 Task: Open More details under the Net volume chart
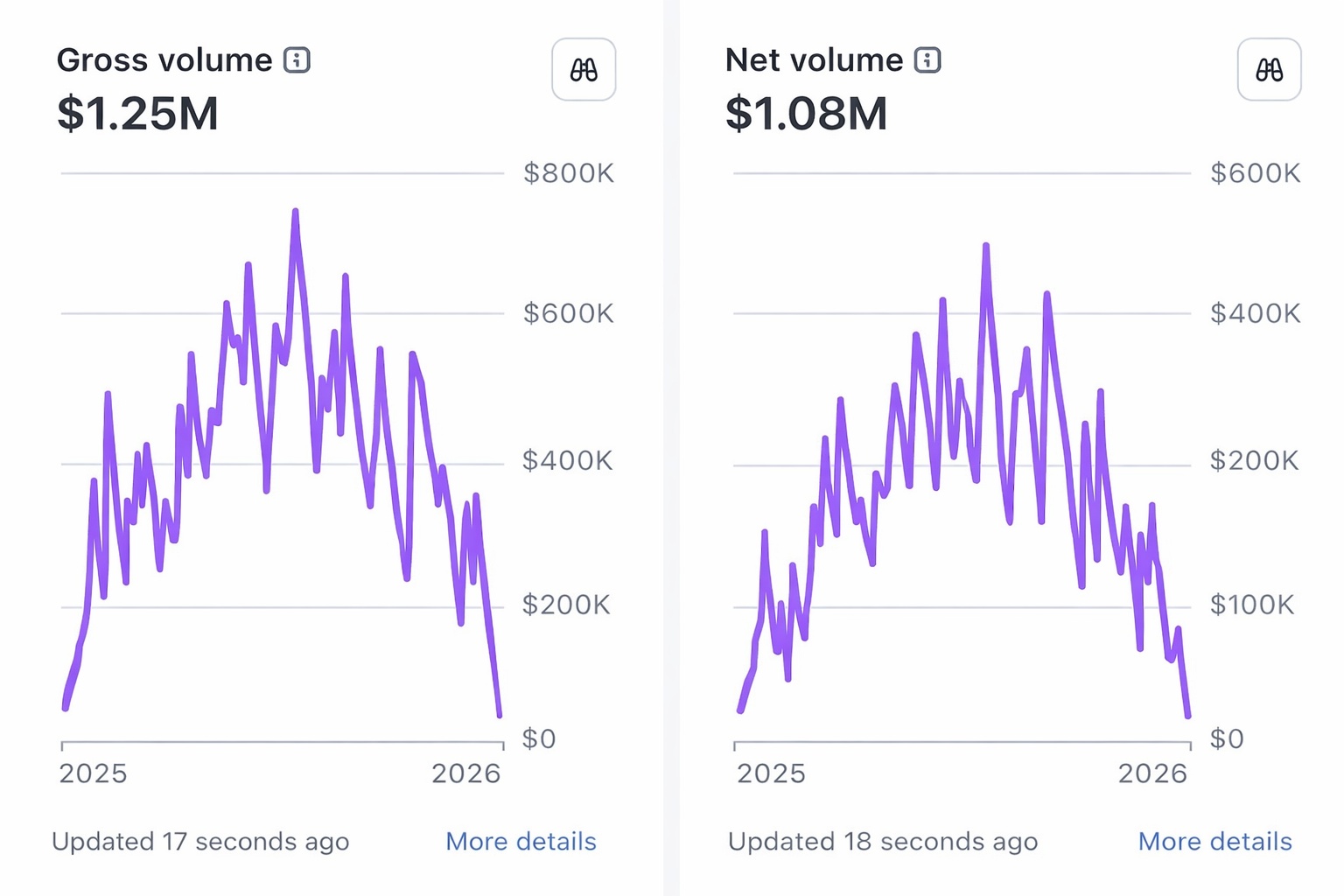pyautogui.click(x=1214, y=842)
